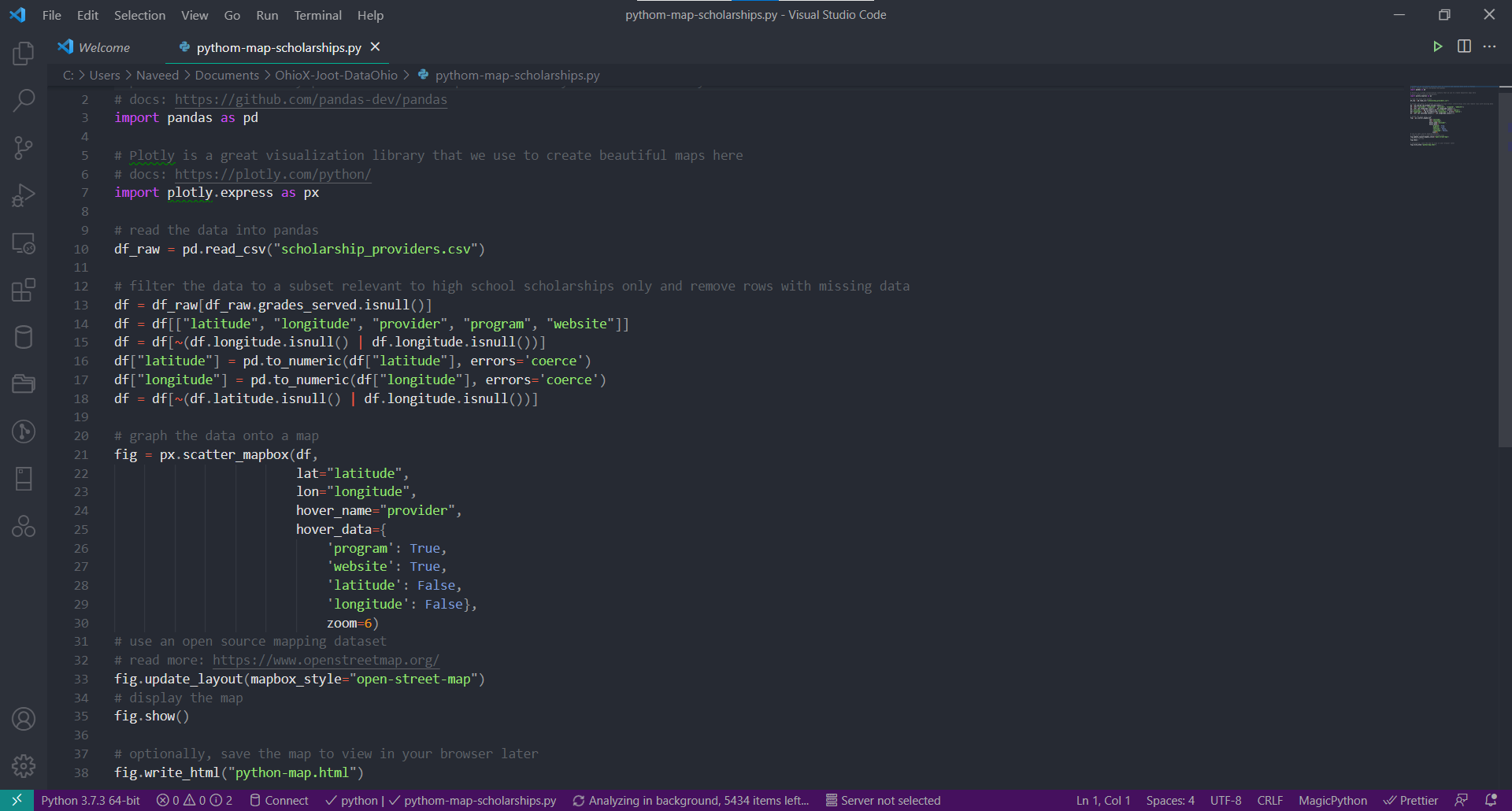The image size is (1512, 811).
Task: Open the Remote Explorer view
Action: [x=24, y=243]
